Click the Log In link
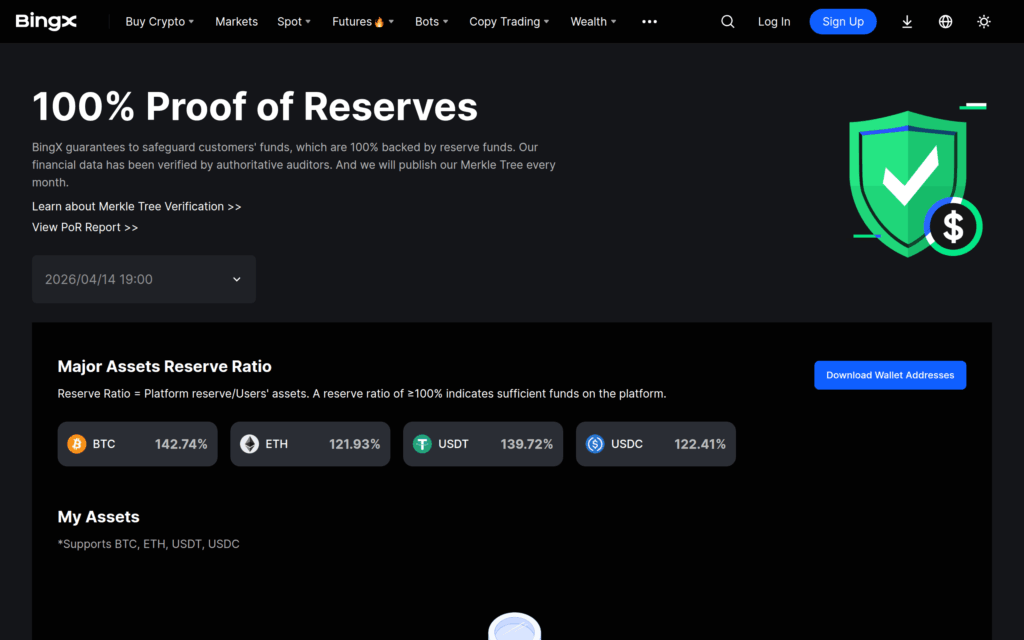This screenshot has height=640, width=1024. pos(774,22)
